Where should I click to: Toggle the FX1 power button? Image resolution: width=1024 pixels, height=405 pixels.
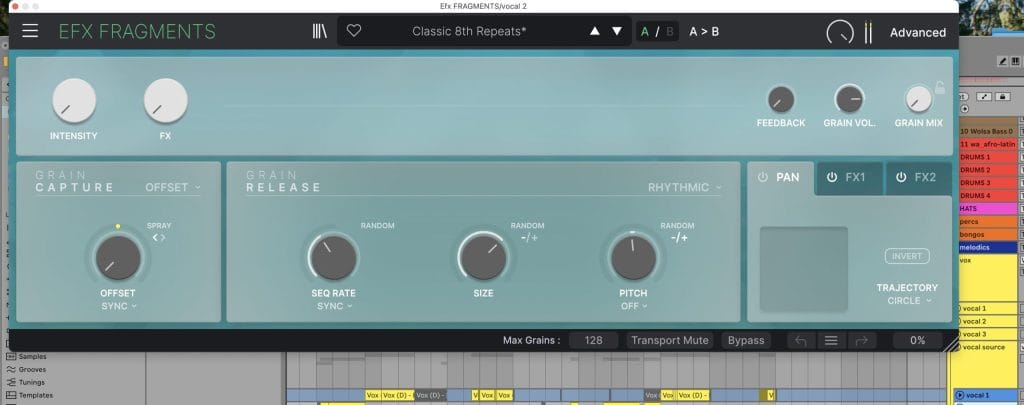click(830, 177)
